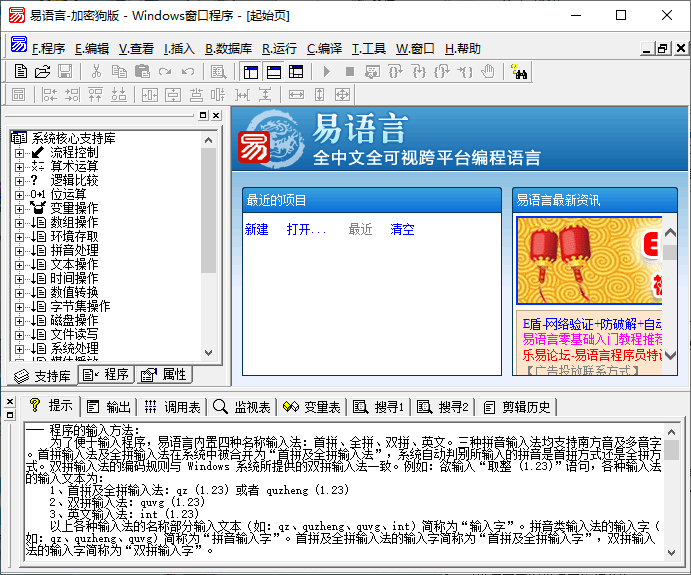Open the T.工具 menu
This screenshot has height=575, width=691.
(368, 48)
